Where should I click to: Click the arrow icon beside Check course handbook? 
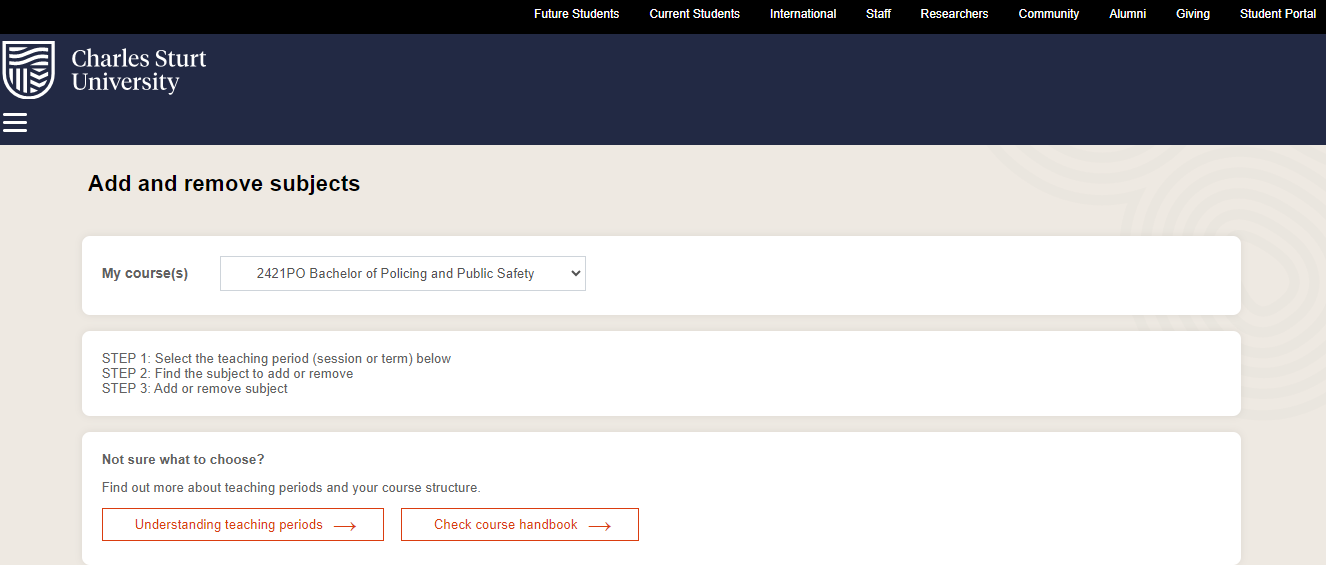point(600,526)
